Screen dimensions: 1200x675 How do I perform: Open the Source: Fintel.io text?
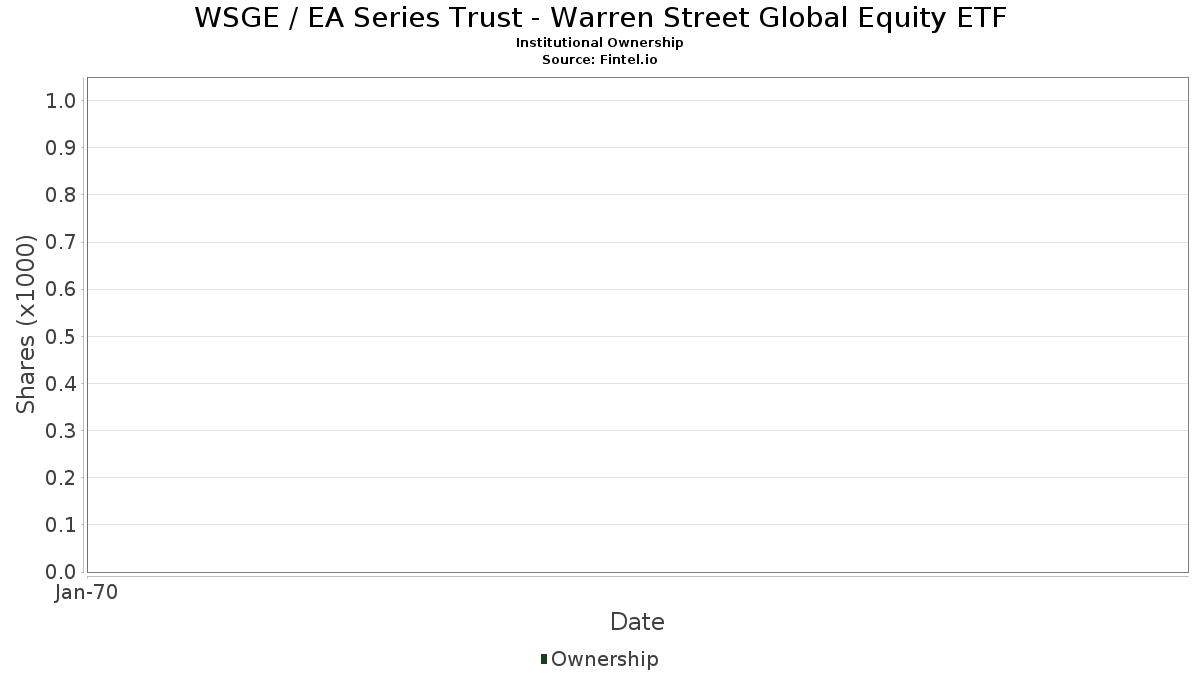[x=600, y=60]
